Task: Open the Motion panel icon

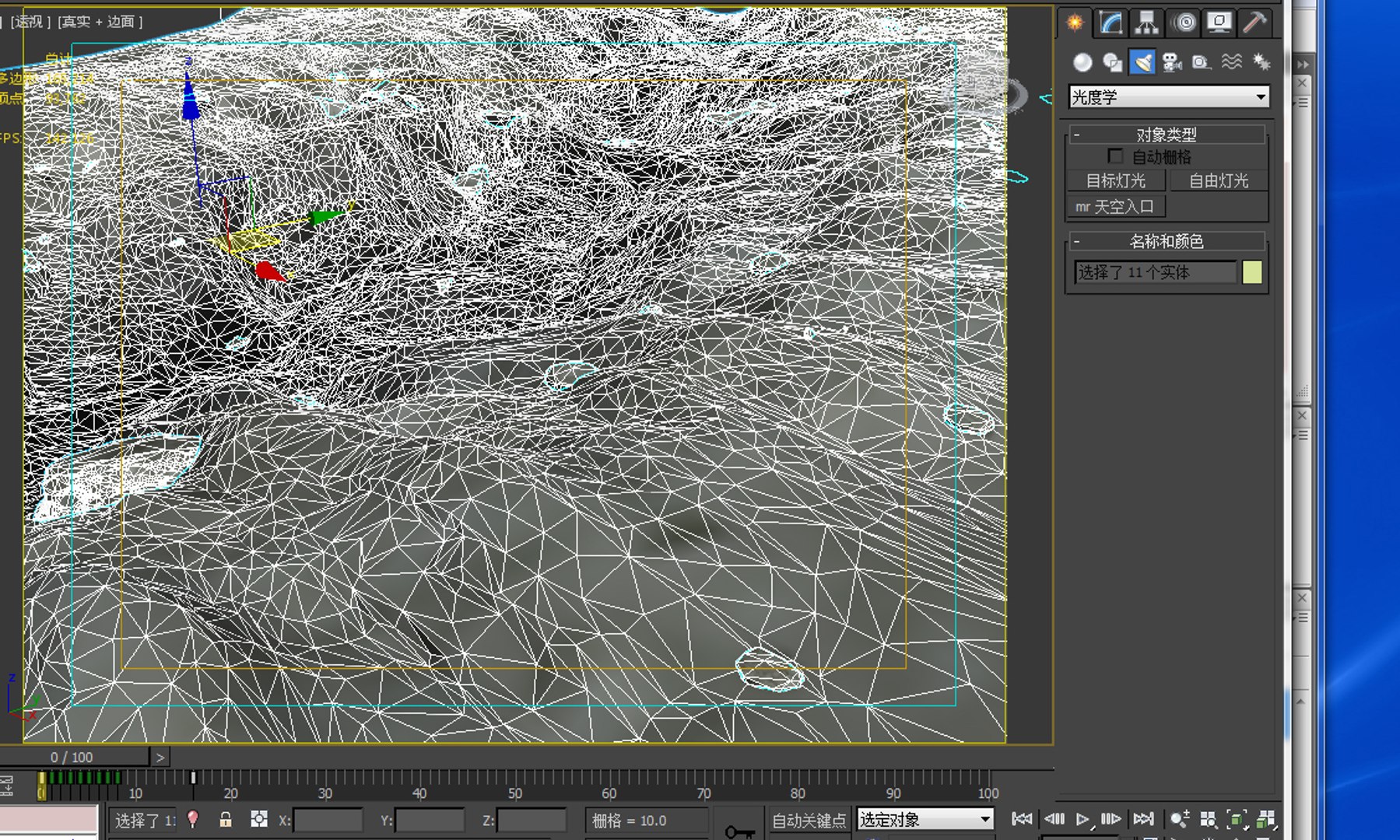Action: click(x=1184, y=23)
